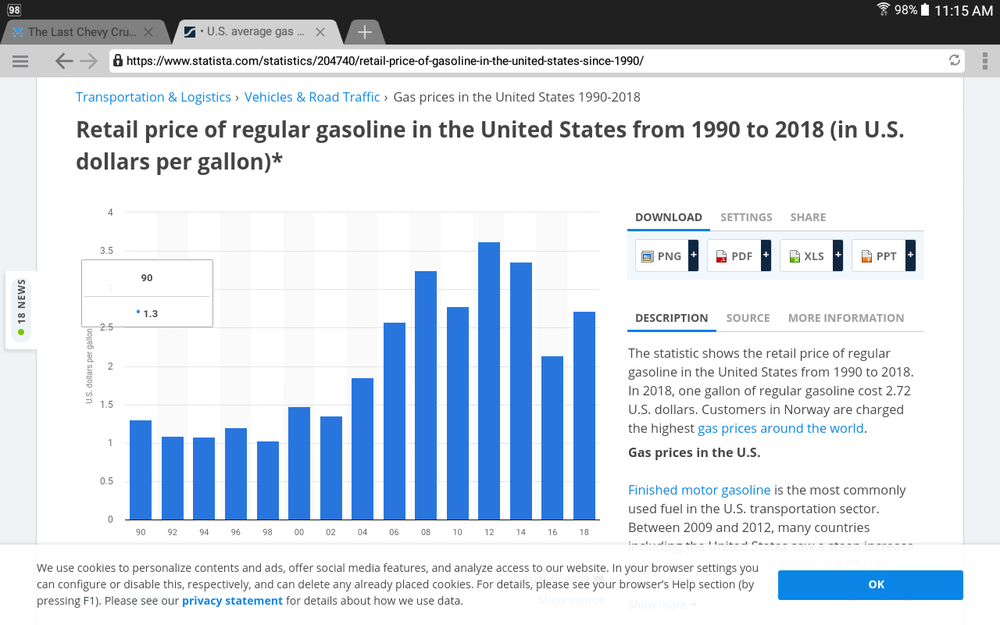This screenshot has height=625, width=1000.
Task: Reload the page with refresh icon
Action: coord(954,61)
